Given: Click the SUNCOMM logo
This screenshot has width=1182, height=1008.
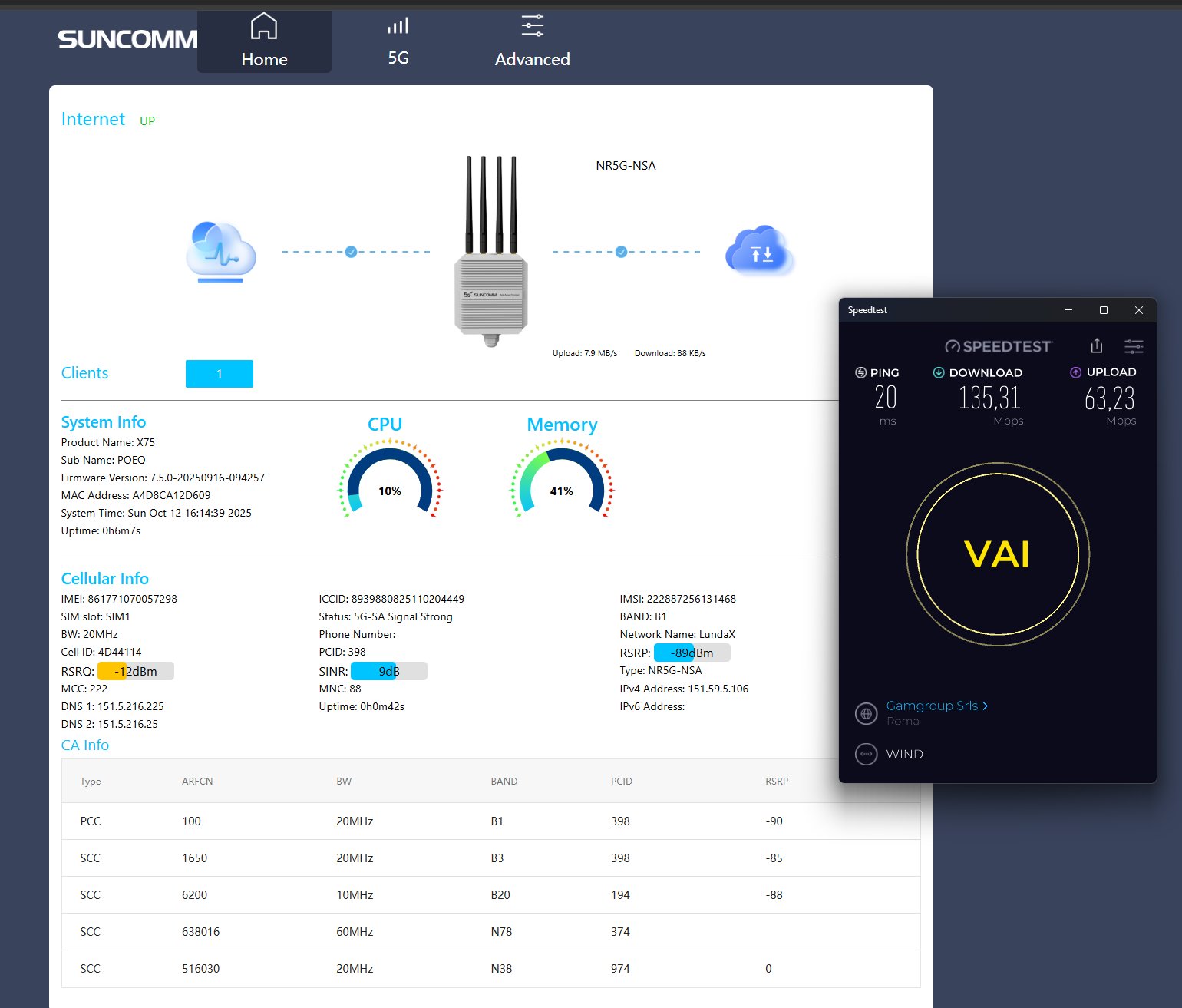Looking at the screenshot, I should pos(127,39).
